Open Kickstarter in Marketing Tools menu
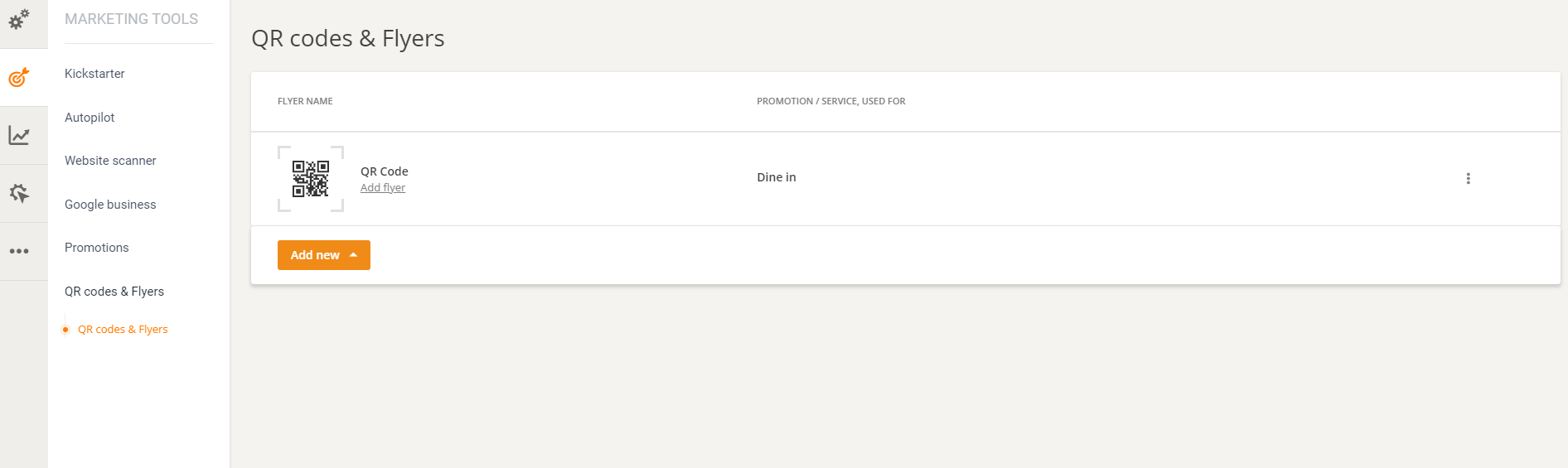Screen dimensions: 1568x468 click(94, 74)
